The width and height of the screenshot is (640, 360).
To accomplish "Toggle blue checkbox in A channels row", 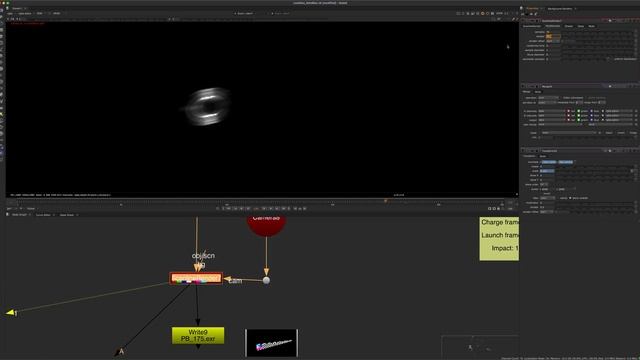I will pyautogui.click(x=591, y=111).
